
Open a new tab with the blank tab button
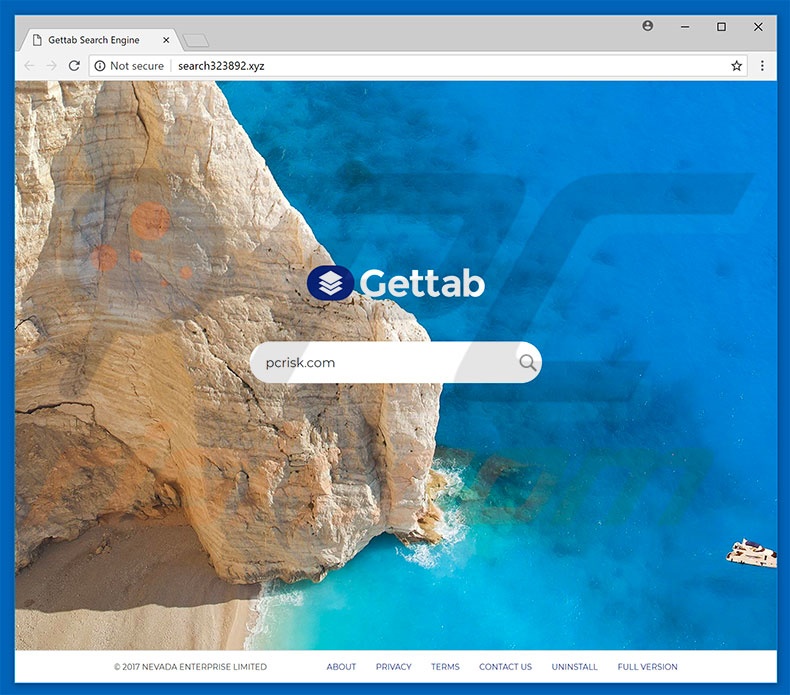coord(195,41)
